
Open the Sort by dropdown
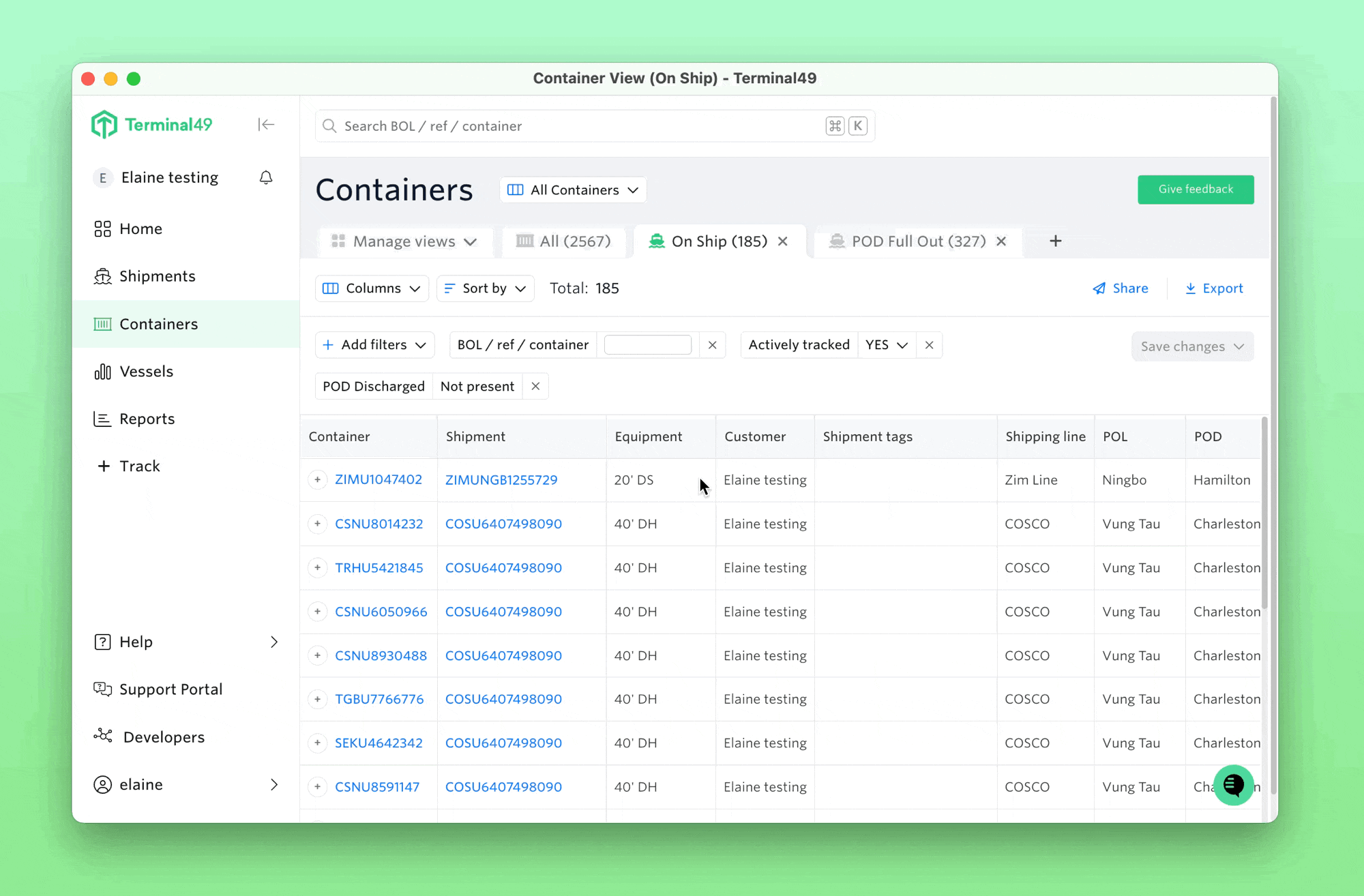click(x=486, y=288)
